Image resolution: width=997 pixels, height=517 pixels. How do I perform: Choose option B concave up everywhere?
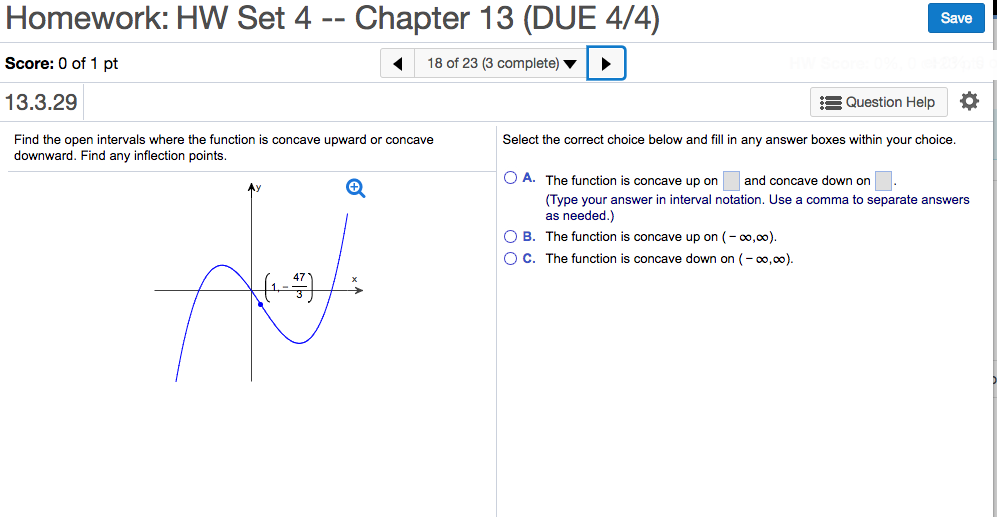point(511,237)
